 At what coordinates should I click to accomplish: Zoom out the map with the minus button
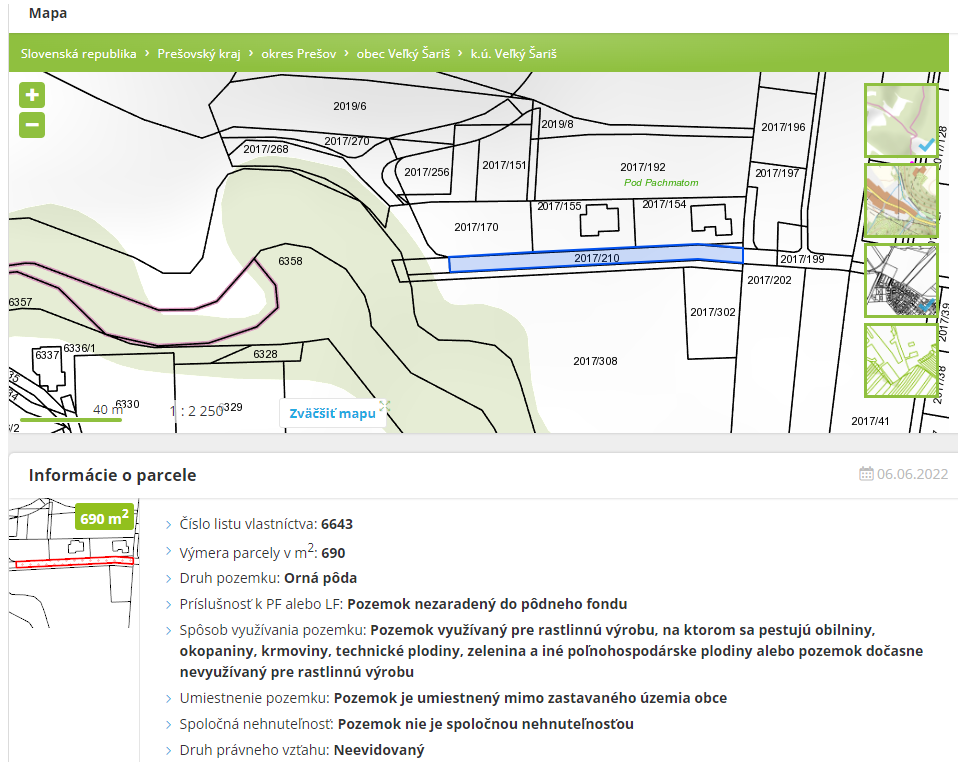coord(32,125)
